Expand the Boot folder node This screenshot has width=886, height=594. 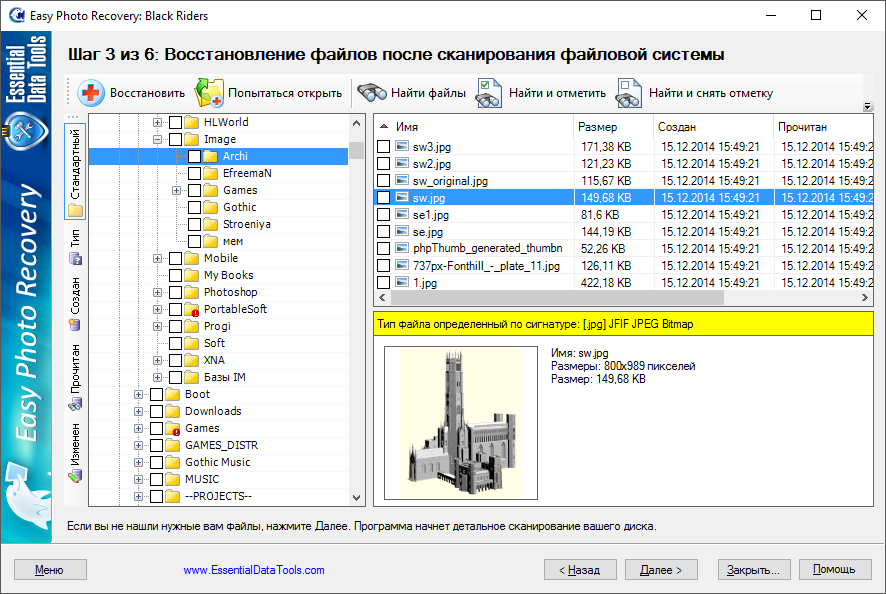coord(138,394)
